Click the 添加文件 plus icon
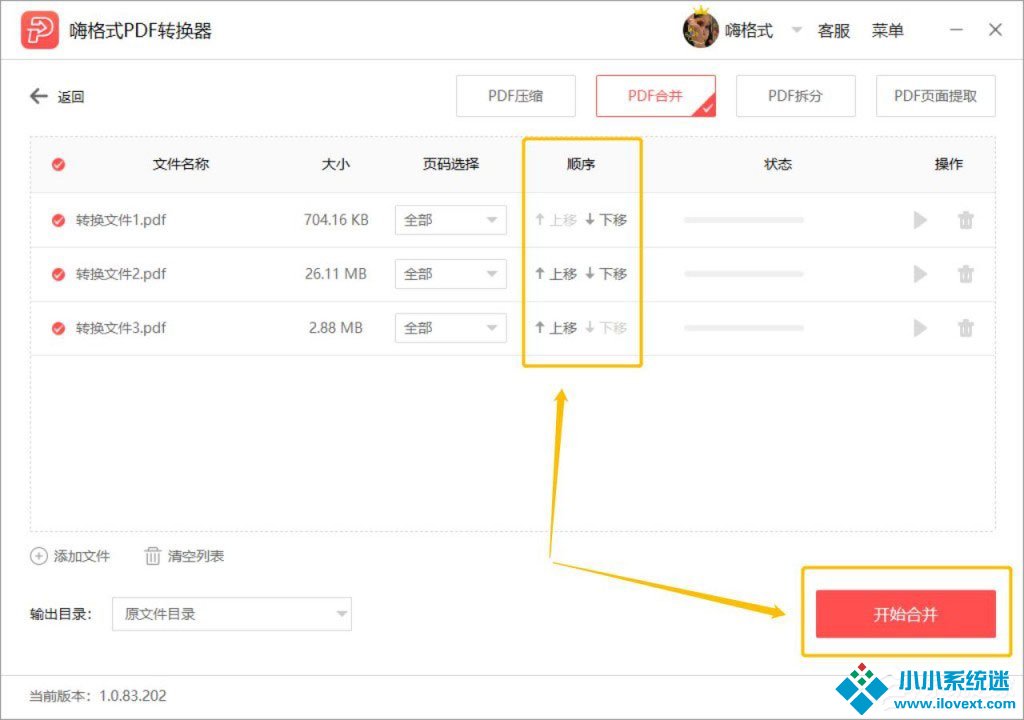The width and height of the screenshot is (1024, 720). point(39,556)
